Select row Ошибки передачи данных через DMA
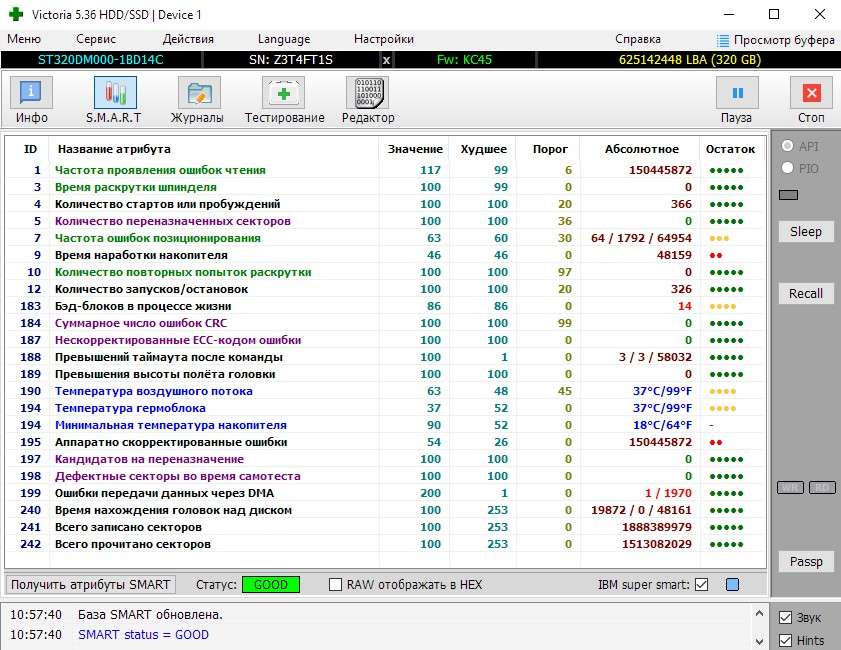841x650 pixels. tap(385, 493)
